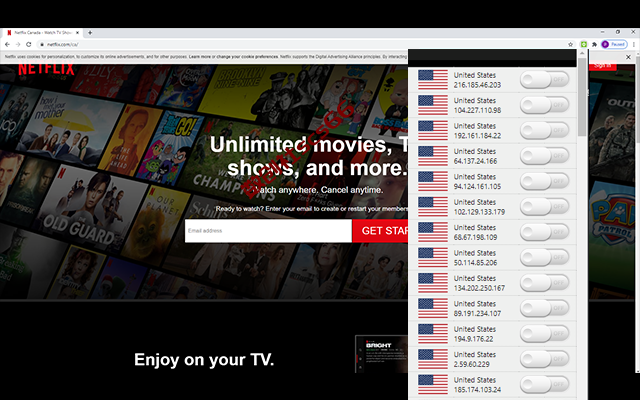Toggle the 68.67.198.109 server on

point(544,232)
